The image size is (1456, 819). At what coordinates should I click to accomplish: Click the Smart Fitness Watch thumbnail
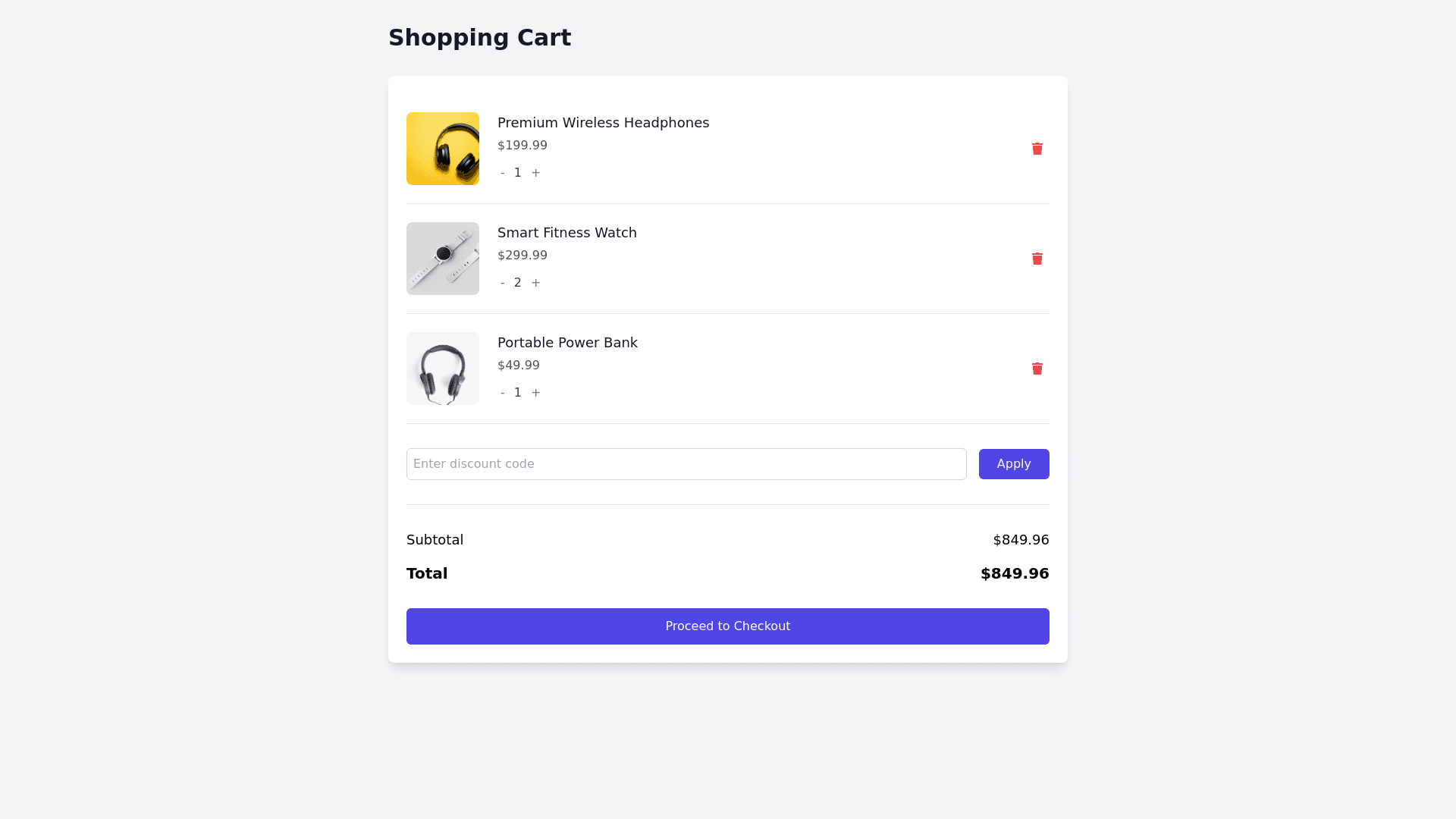443,259
